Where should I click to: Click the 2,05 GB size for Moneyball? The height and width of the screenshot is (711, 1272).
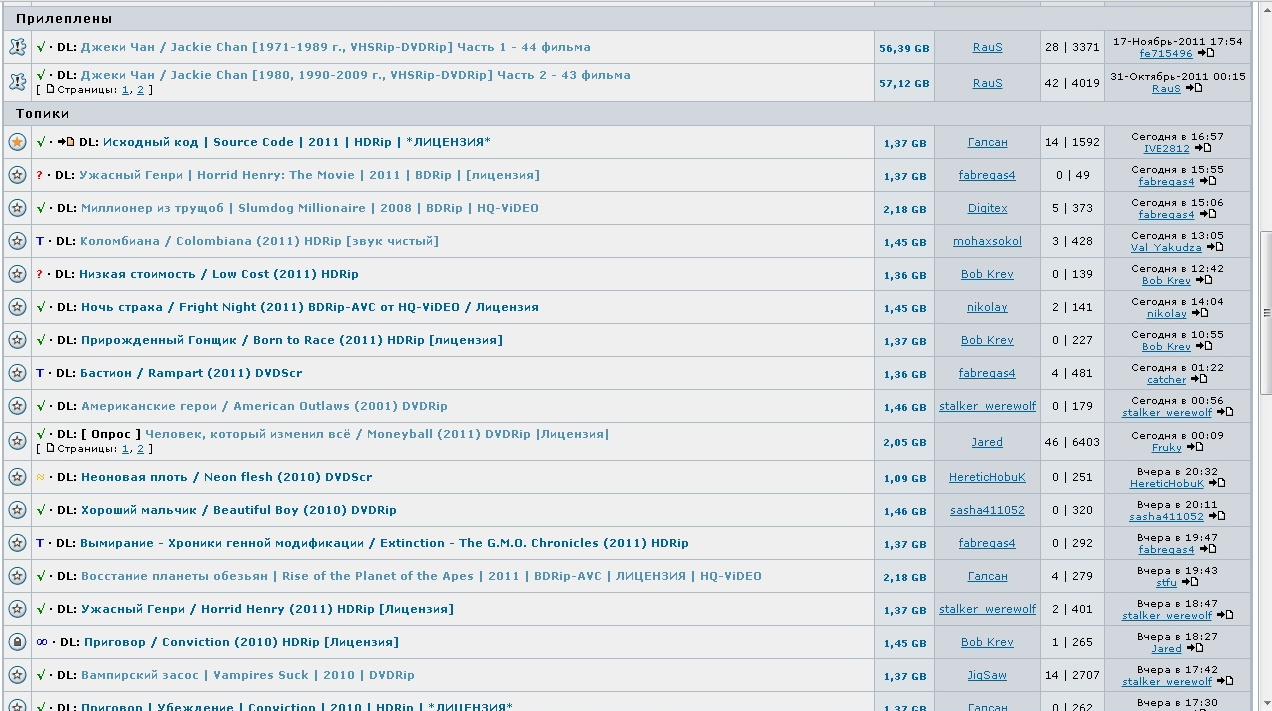point(904,442)
